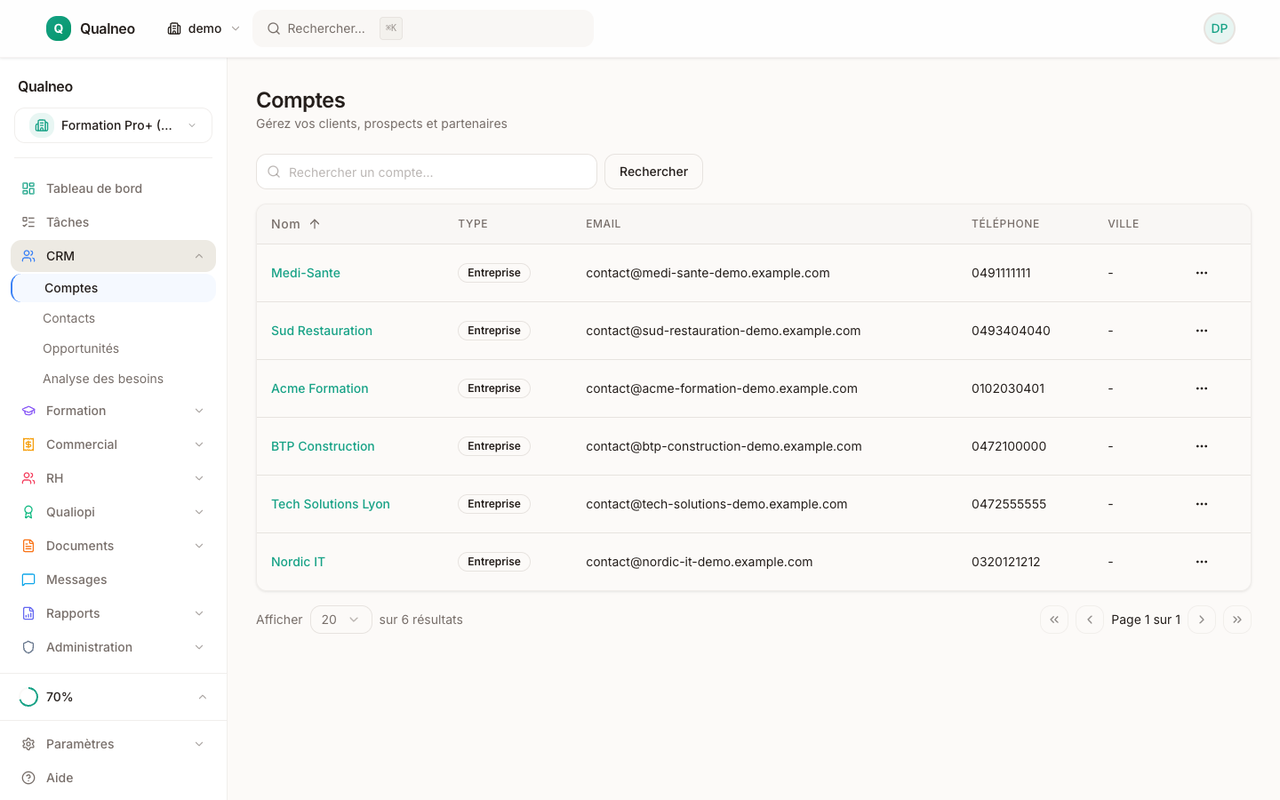Open actions menu for BTP Construction row
This screenshot has height=800, width=1280.
[x=1202, y=446]
